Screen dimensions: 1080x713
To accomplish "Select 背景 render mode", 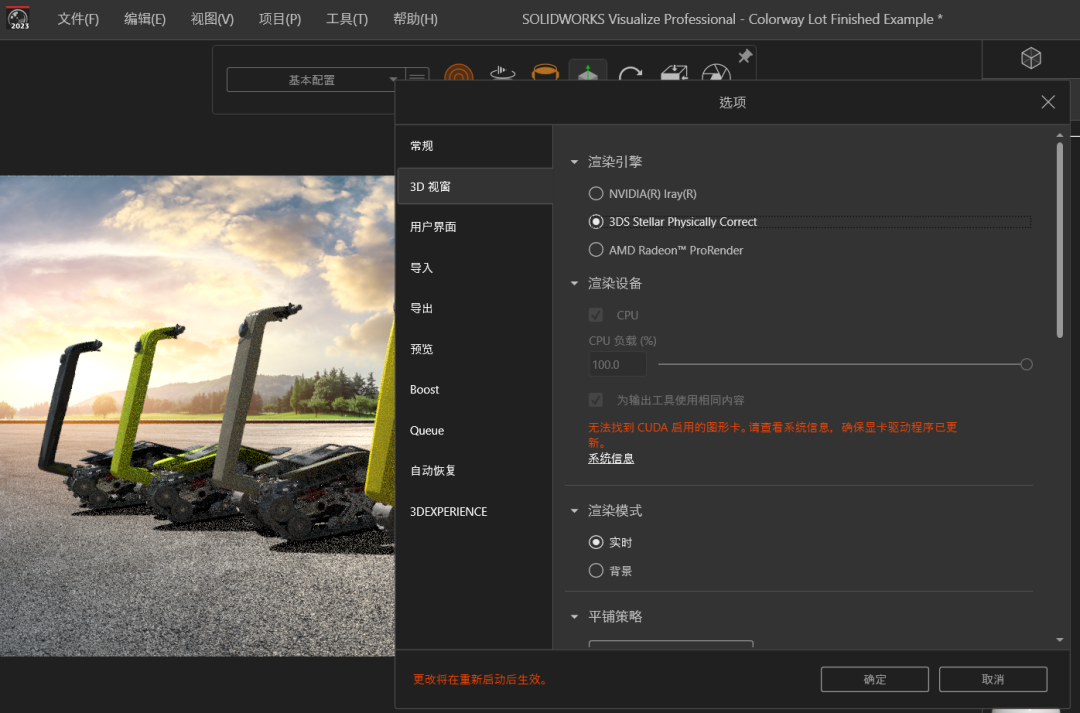I will pos(597,570).
